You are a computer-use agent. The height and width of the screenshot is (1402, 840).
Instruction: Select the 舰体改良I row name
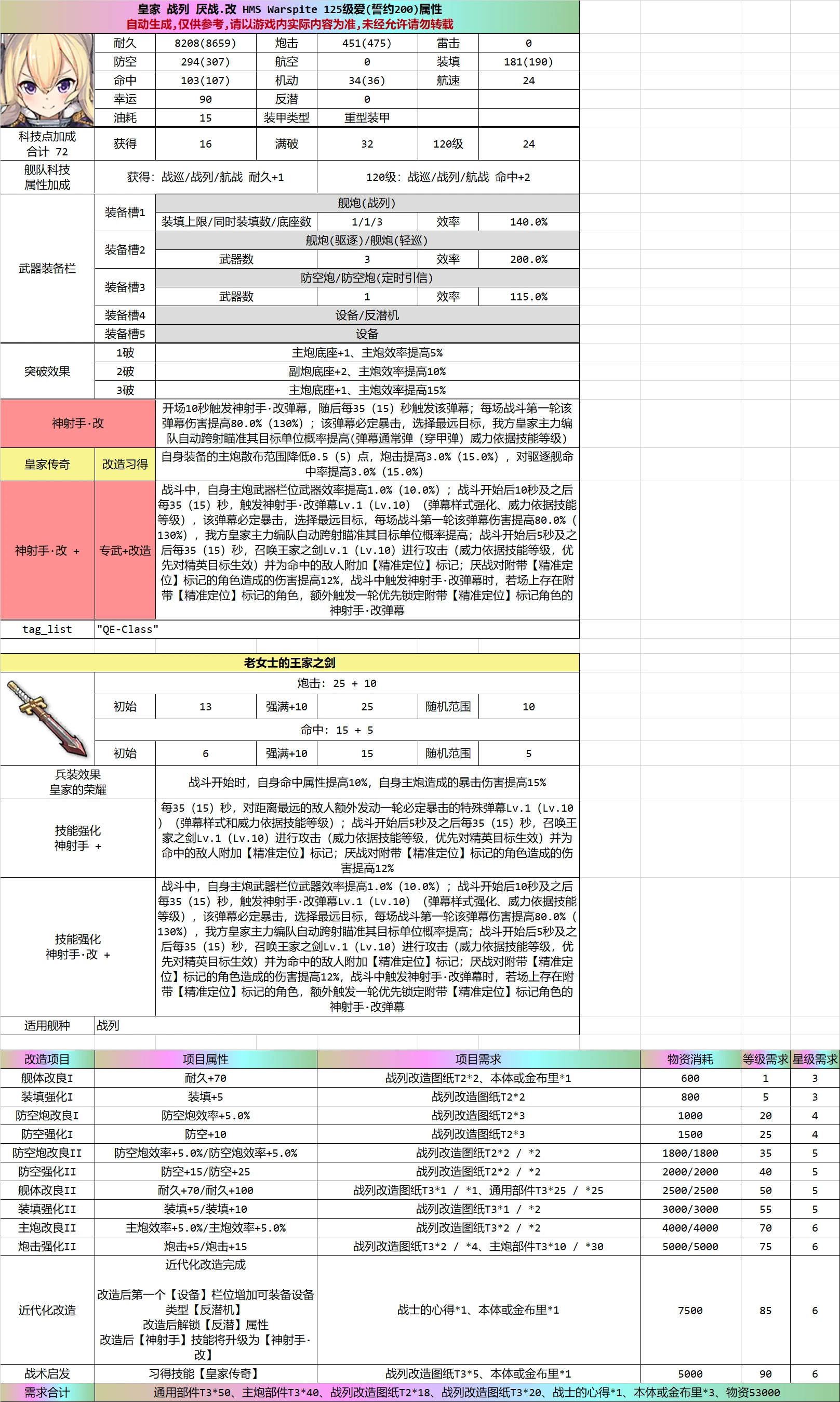(47, 1078)
